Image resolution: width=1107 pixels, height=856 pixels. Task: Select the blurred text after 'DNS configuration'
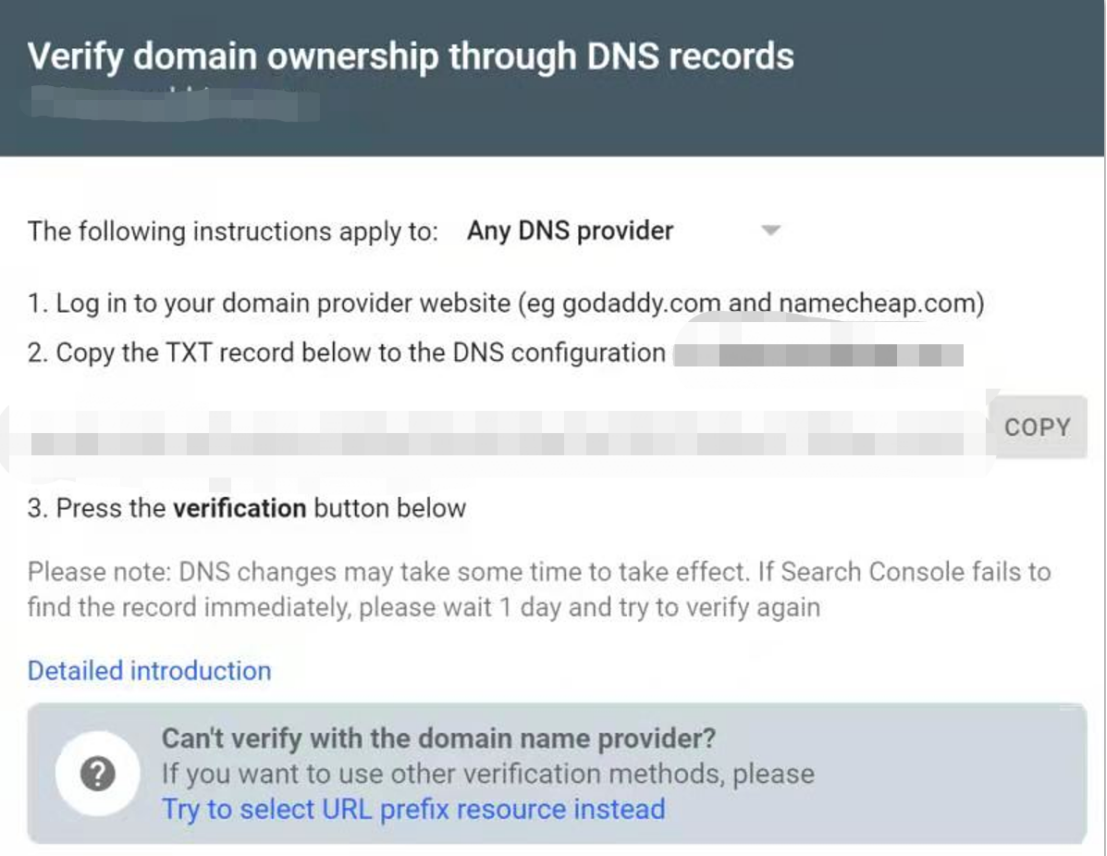point(819,353)
